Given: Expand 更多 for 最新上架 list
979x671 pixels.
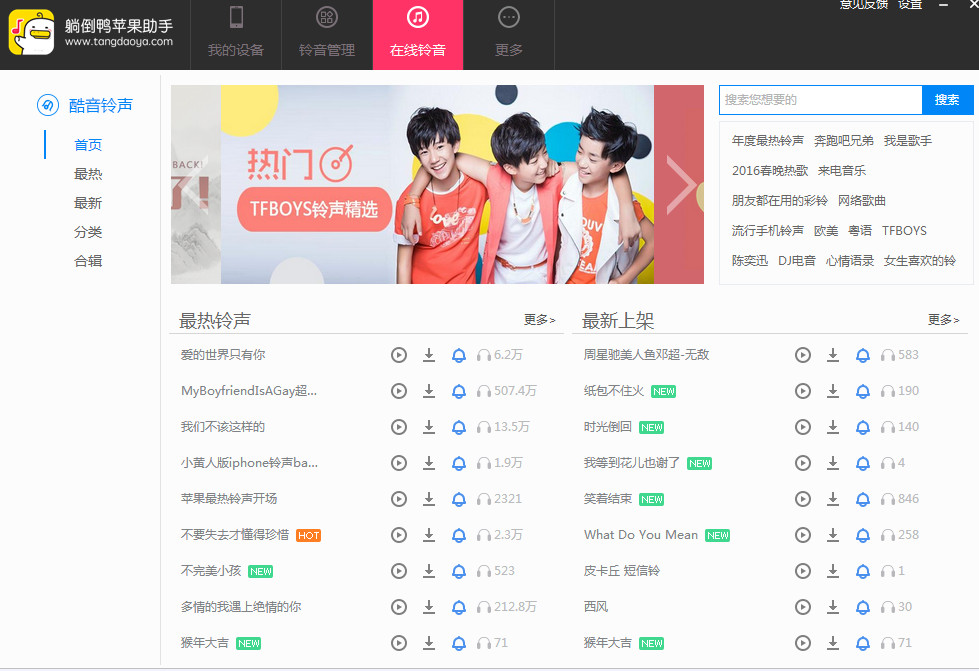Looking at the screenshot, I should [943, 320].
